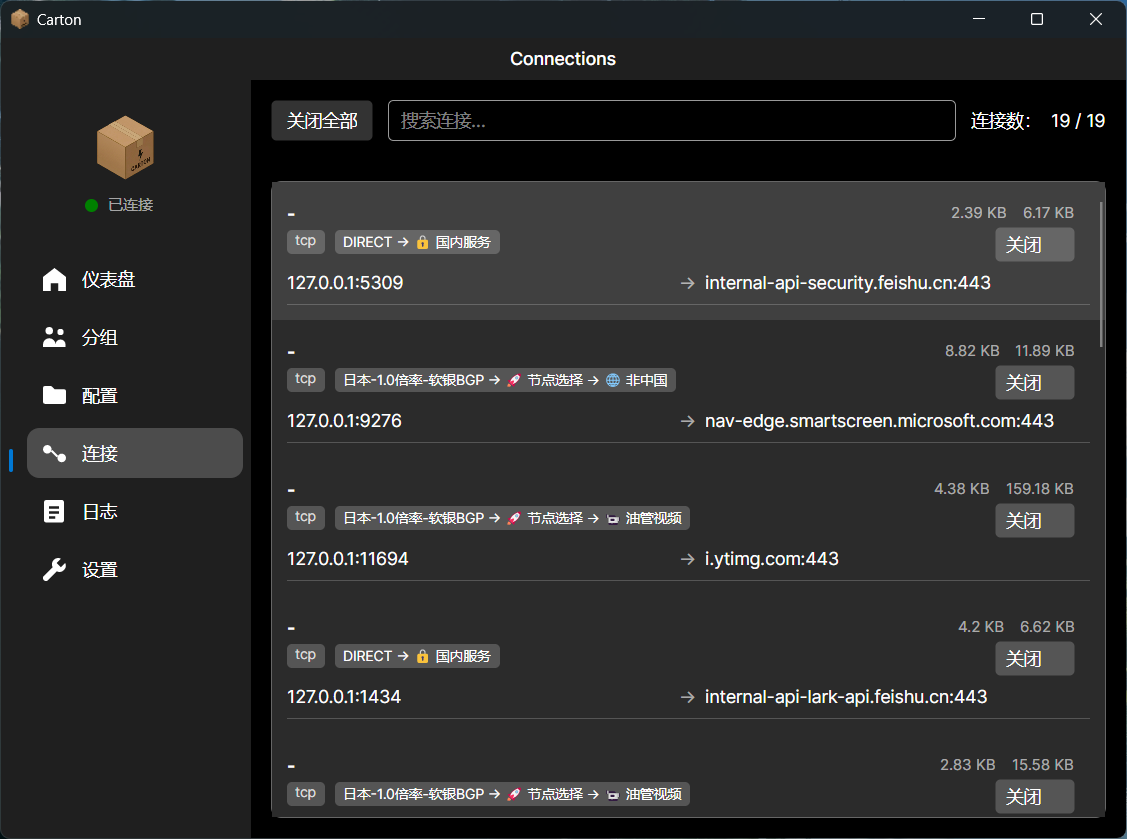Click 关闭全部 to close all connections
This screenshot has height=839, width=1127.
(x=322, y=121)
